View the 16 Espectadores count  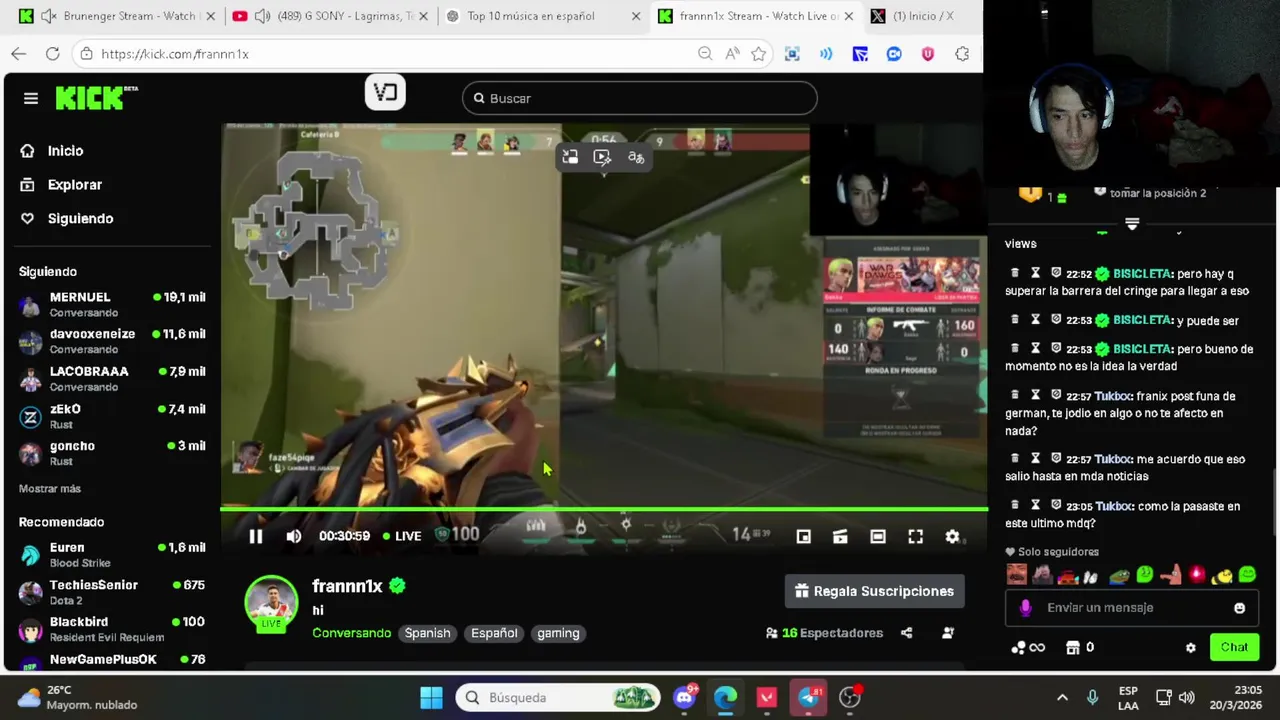point(824,633)
